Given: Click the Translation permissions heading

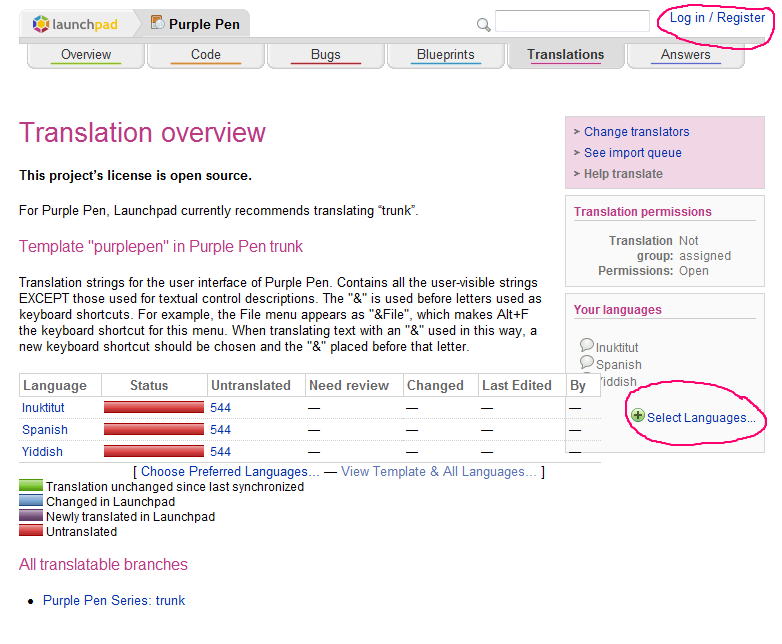Looking at the screenshot, I should pos(642,212).
